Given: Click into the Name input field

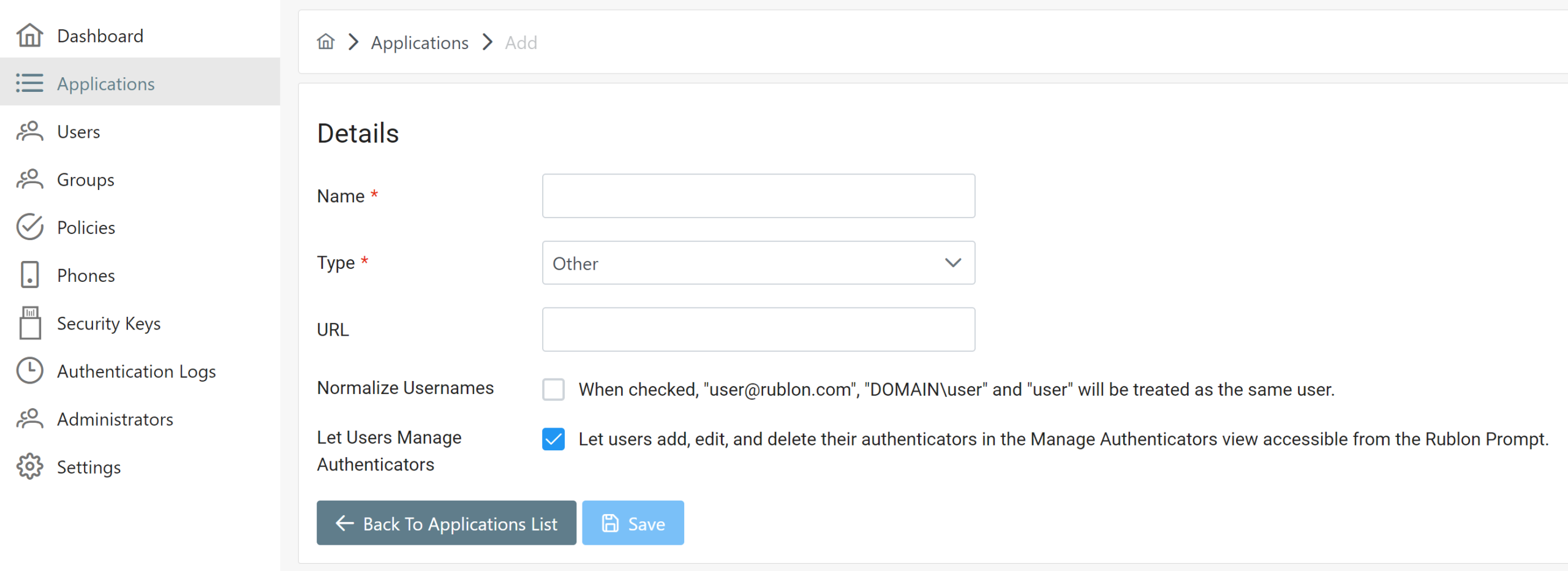Looking at the screenshot, I should (x=758, y=196).
